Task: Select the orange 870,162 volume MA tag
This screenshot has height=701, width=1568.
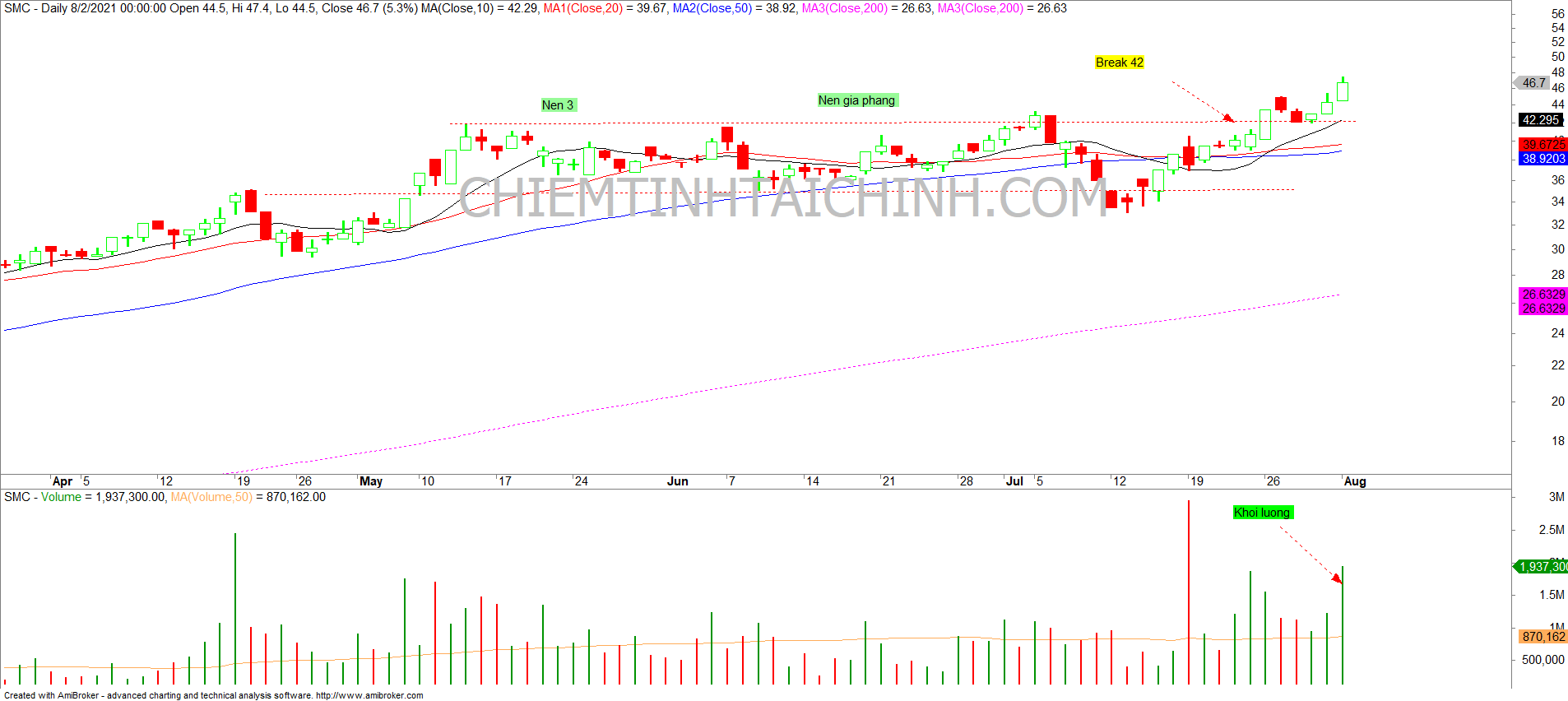Action: click(x=1543, y=637)
